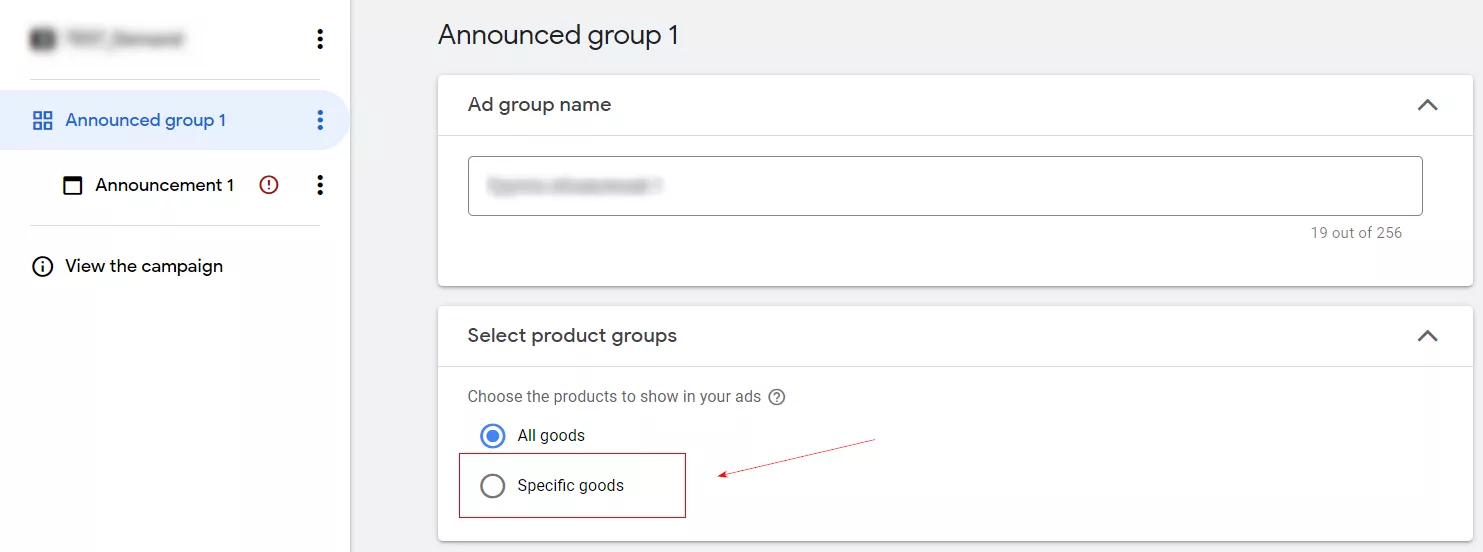1483x552 pixels.
Task: Click the grid icon beside Announced group 1
Action: point(43,121)
